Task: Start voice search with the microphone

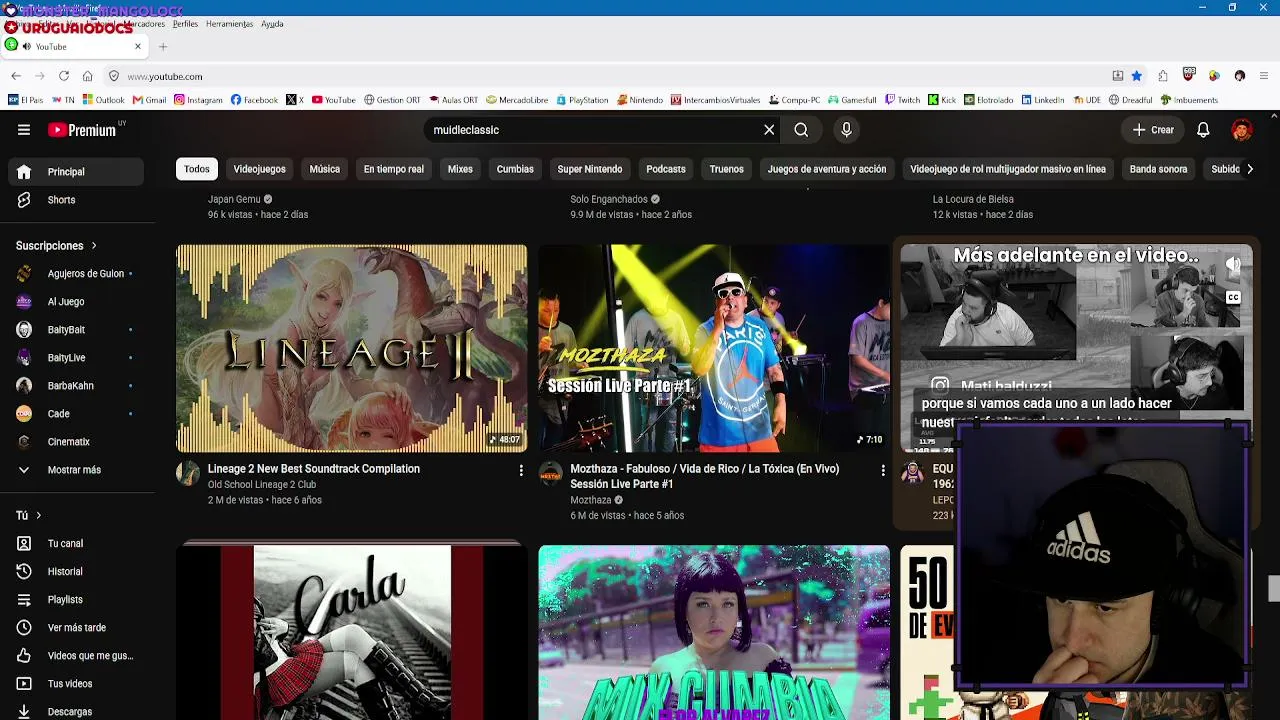Action: point(846,130)
